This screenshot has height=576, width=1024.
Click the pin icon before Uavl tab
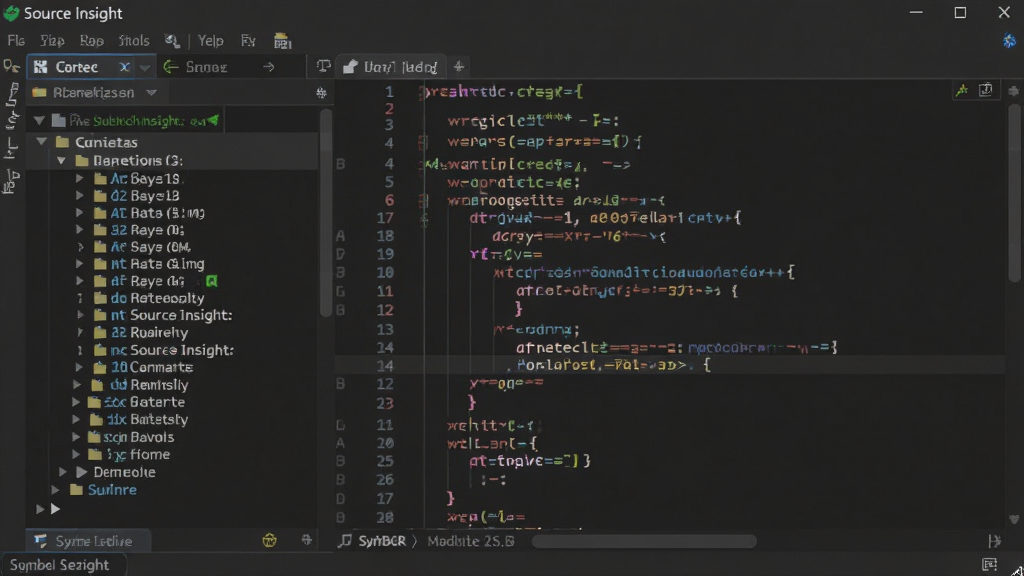323,67
